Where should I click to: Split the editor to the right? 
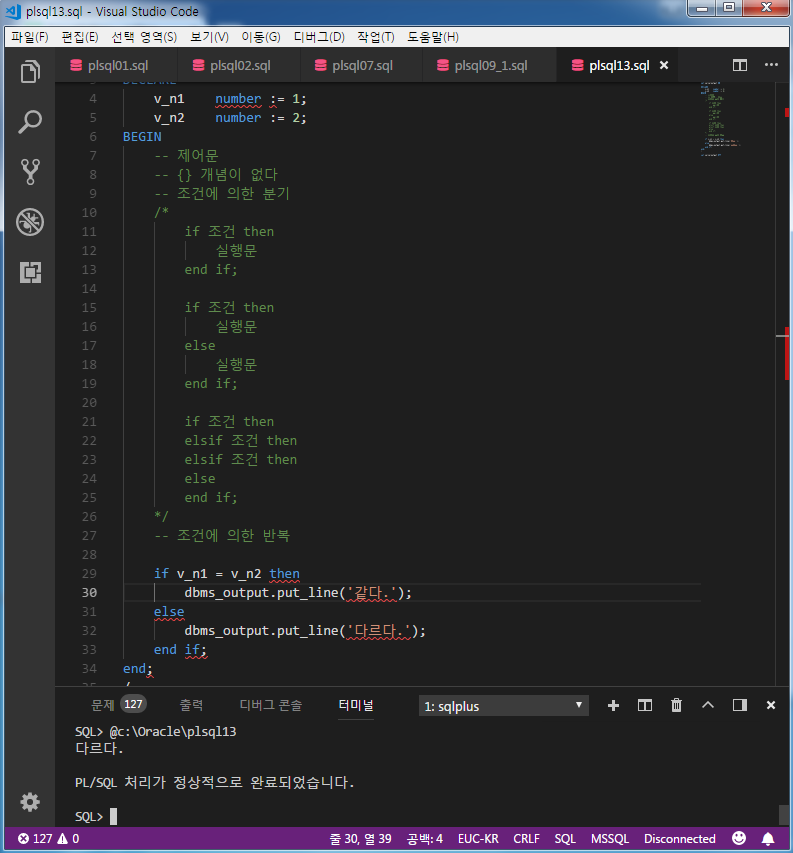pos(740,65)
